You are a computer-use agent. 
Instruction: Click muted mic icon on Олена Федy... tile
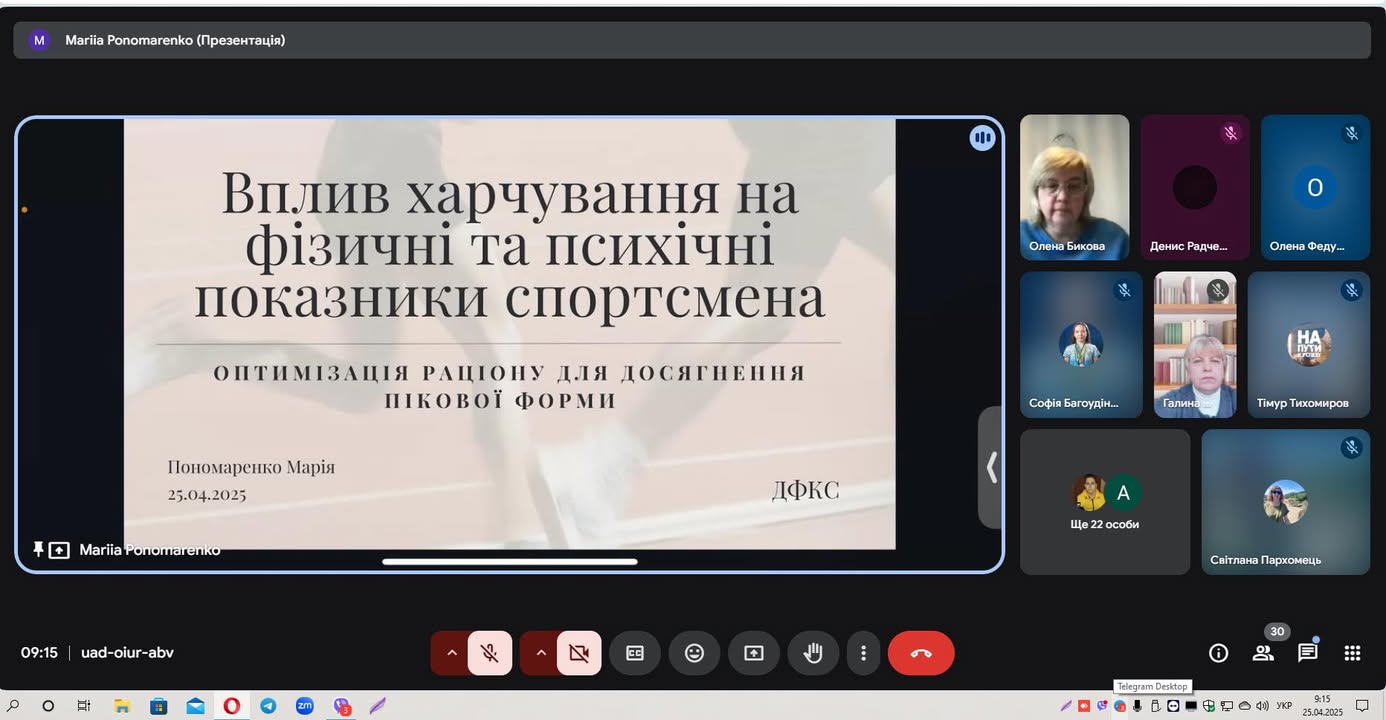coord(1351,133)
